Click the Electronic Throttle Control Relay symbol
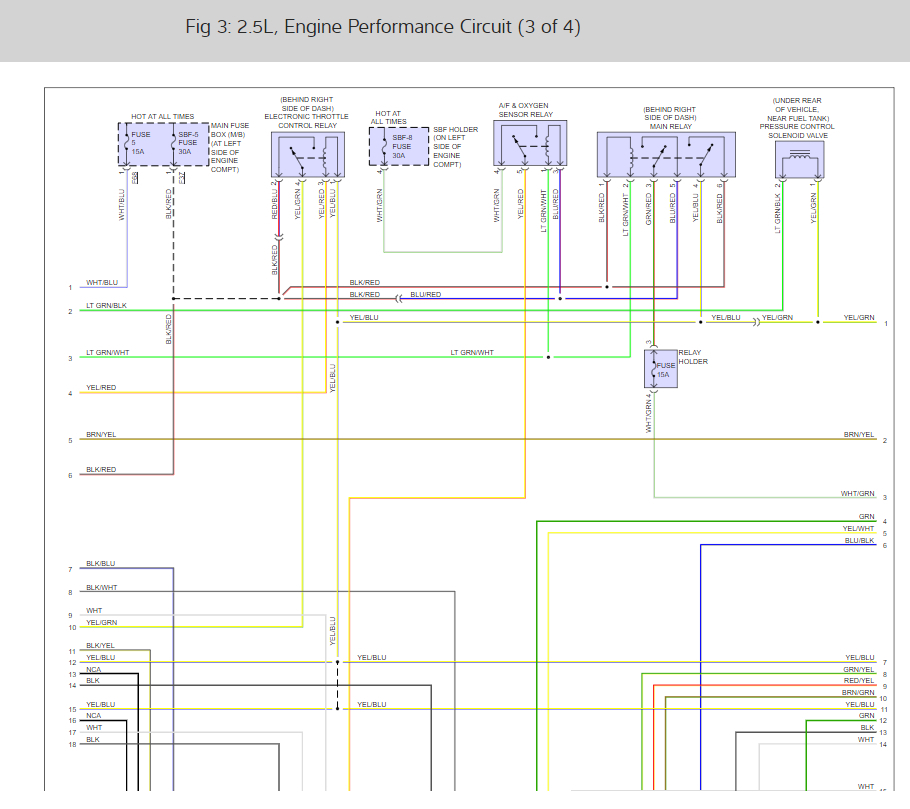This screenshot has width=910, height=809. click(308, 154)
